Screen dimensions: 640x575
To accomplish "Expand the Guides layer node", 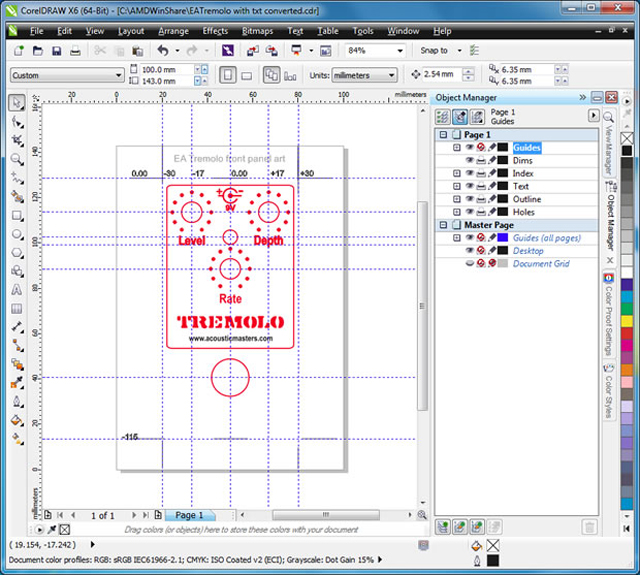I will pos(457,147).
